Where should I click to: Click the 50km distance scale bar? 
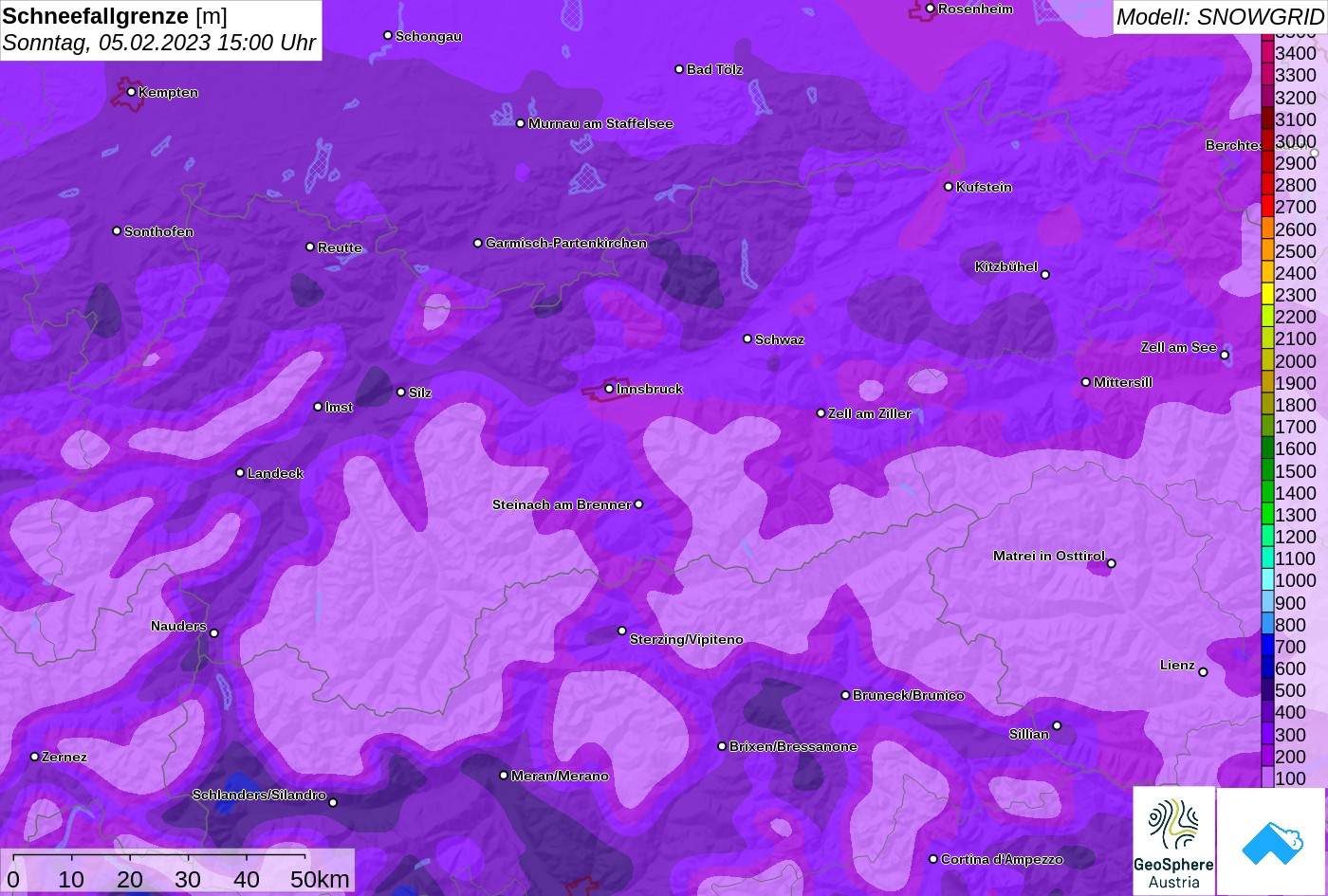point(177,869)
